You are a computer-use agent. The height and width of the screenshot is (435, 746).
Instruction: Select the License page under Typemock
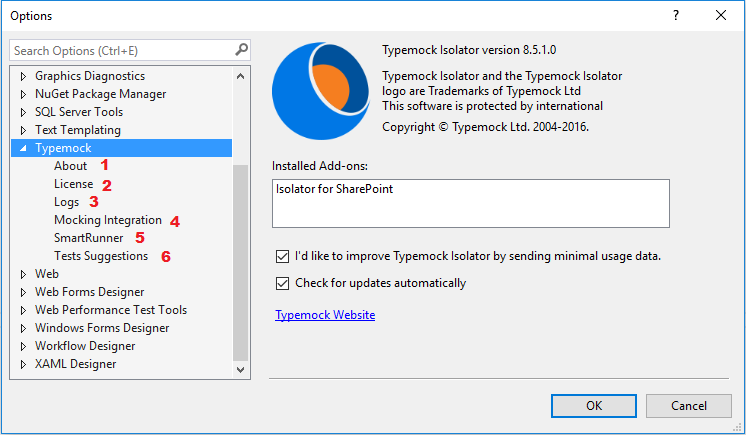coord(73,184)
